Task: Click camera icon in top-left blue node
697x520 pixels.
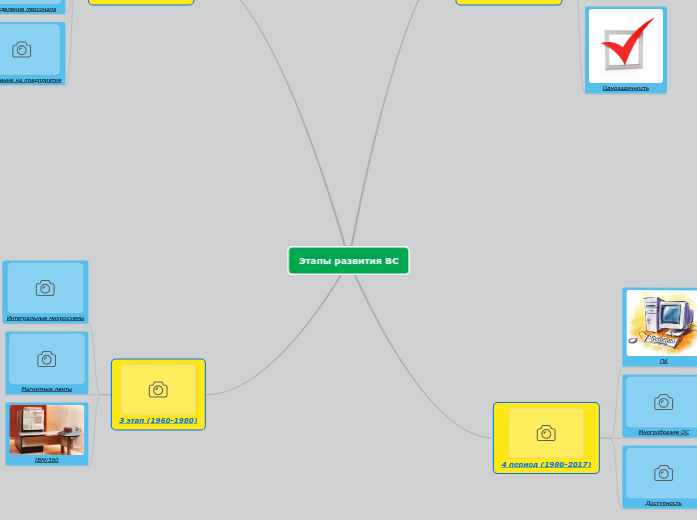Action: pyautogui.click(x=22, y=49)
